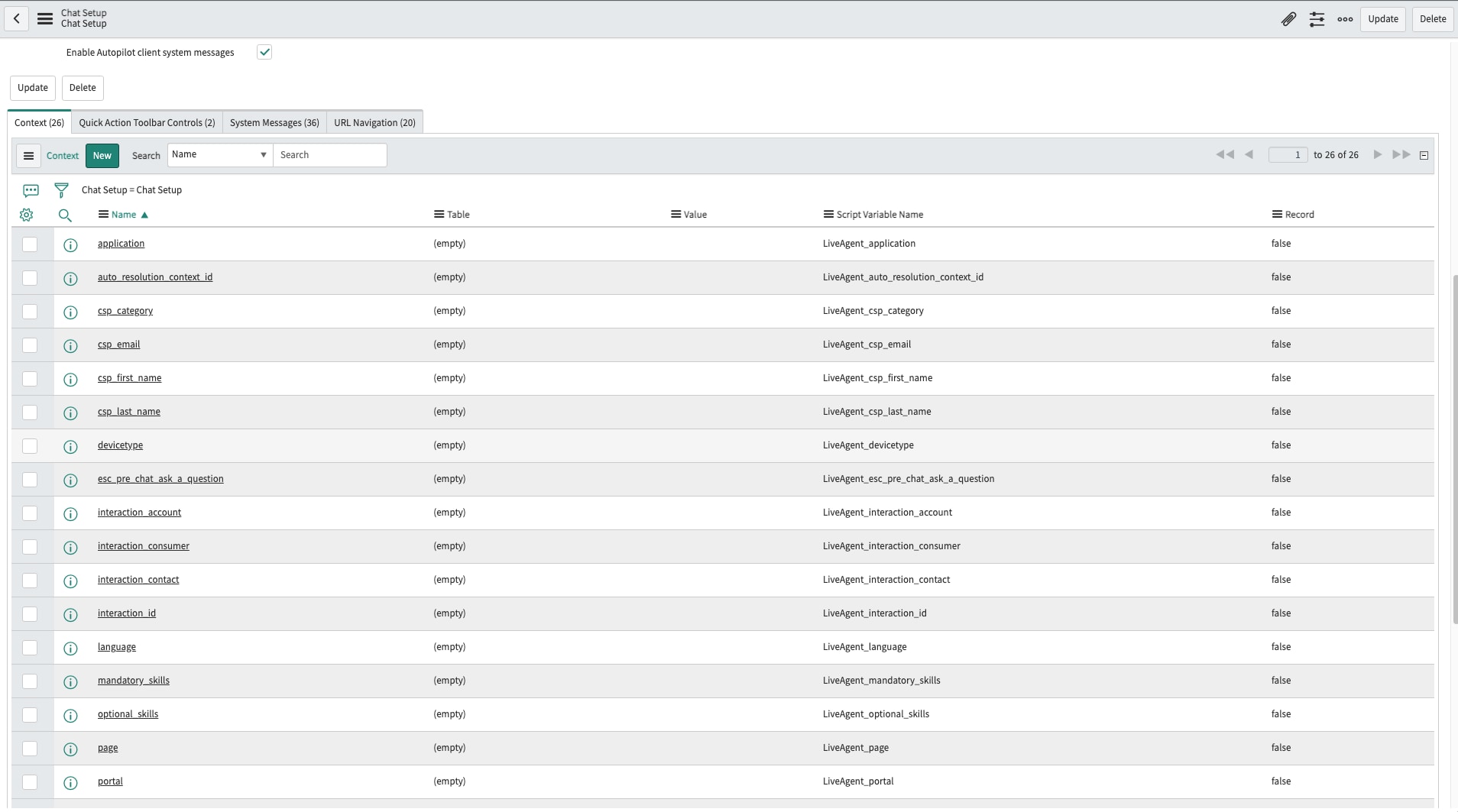1458x812 pixels.
Task: Click the header Delete button
Action: pos(1432,19)
